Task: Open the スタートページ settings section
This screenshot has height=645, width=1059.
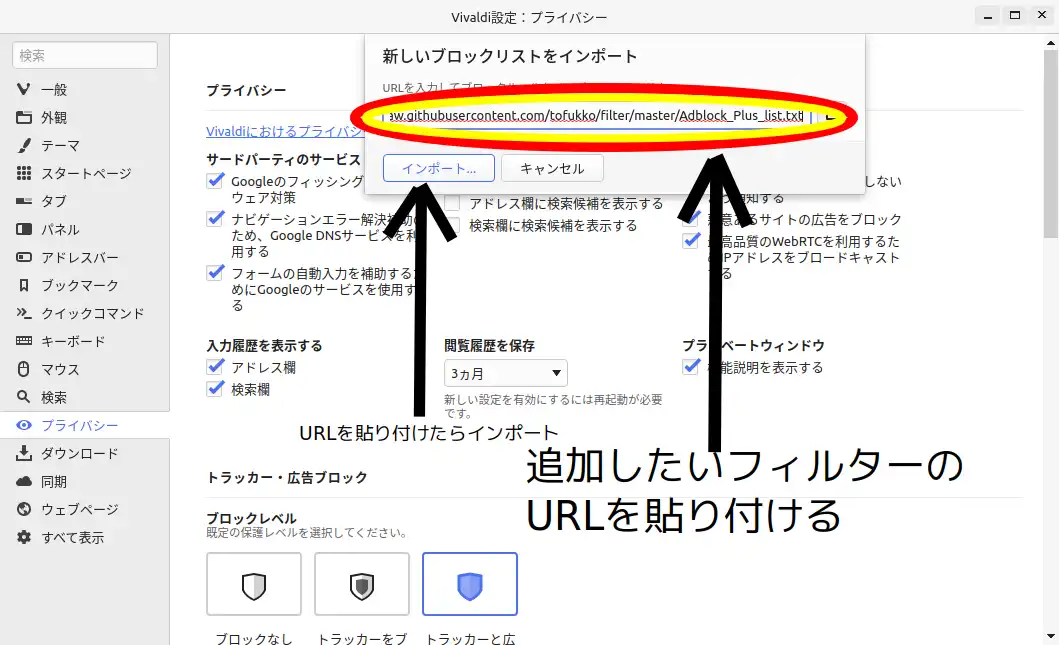Action: [84, 174]
